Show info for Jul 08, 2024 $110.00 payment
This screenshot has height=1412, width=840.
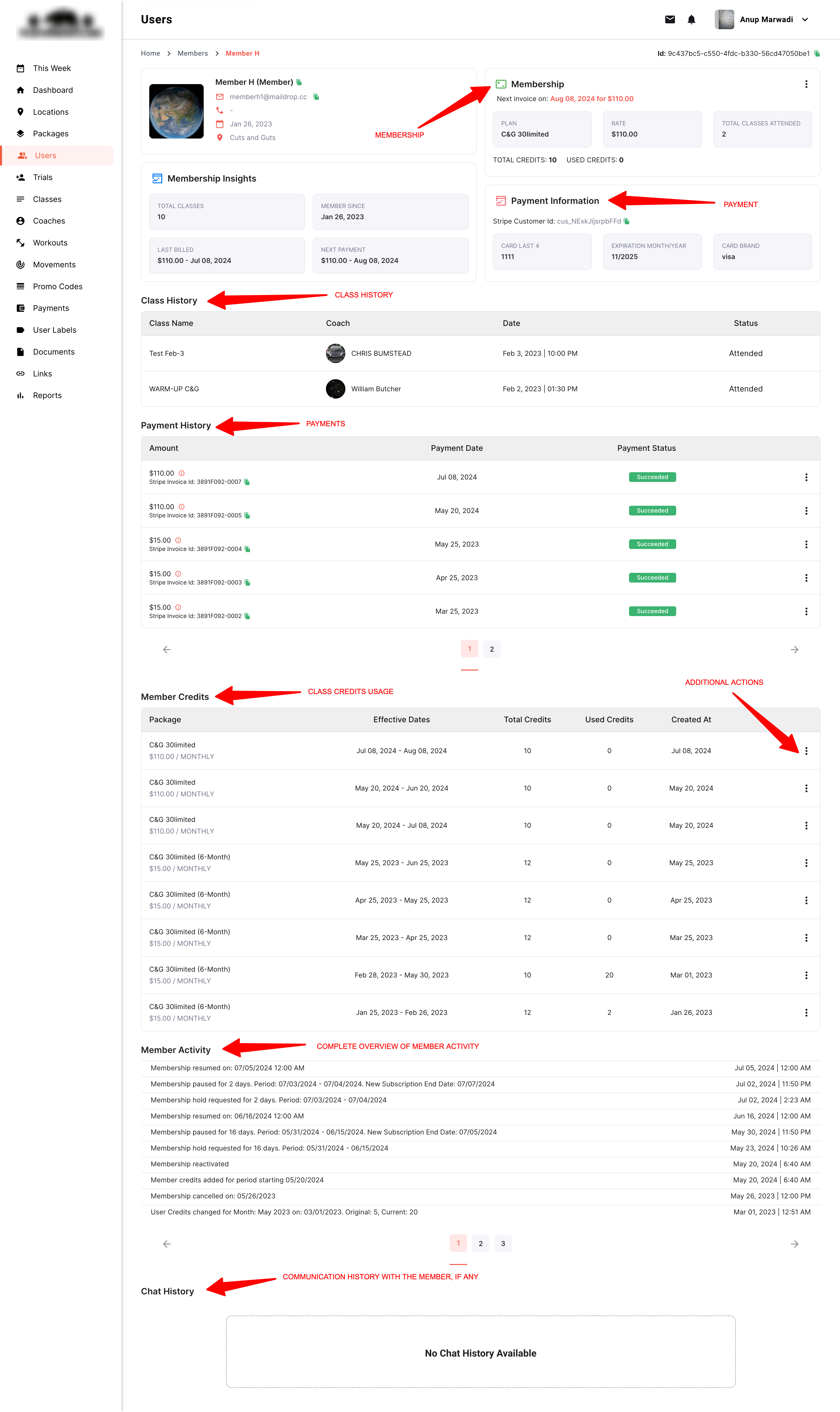tap(182, 473)
